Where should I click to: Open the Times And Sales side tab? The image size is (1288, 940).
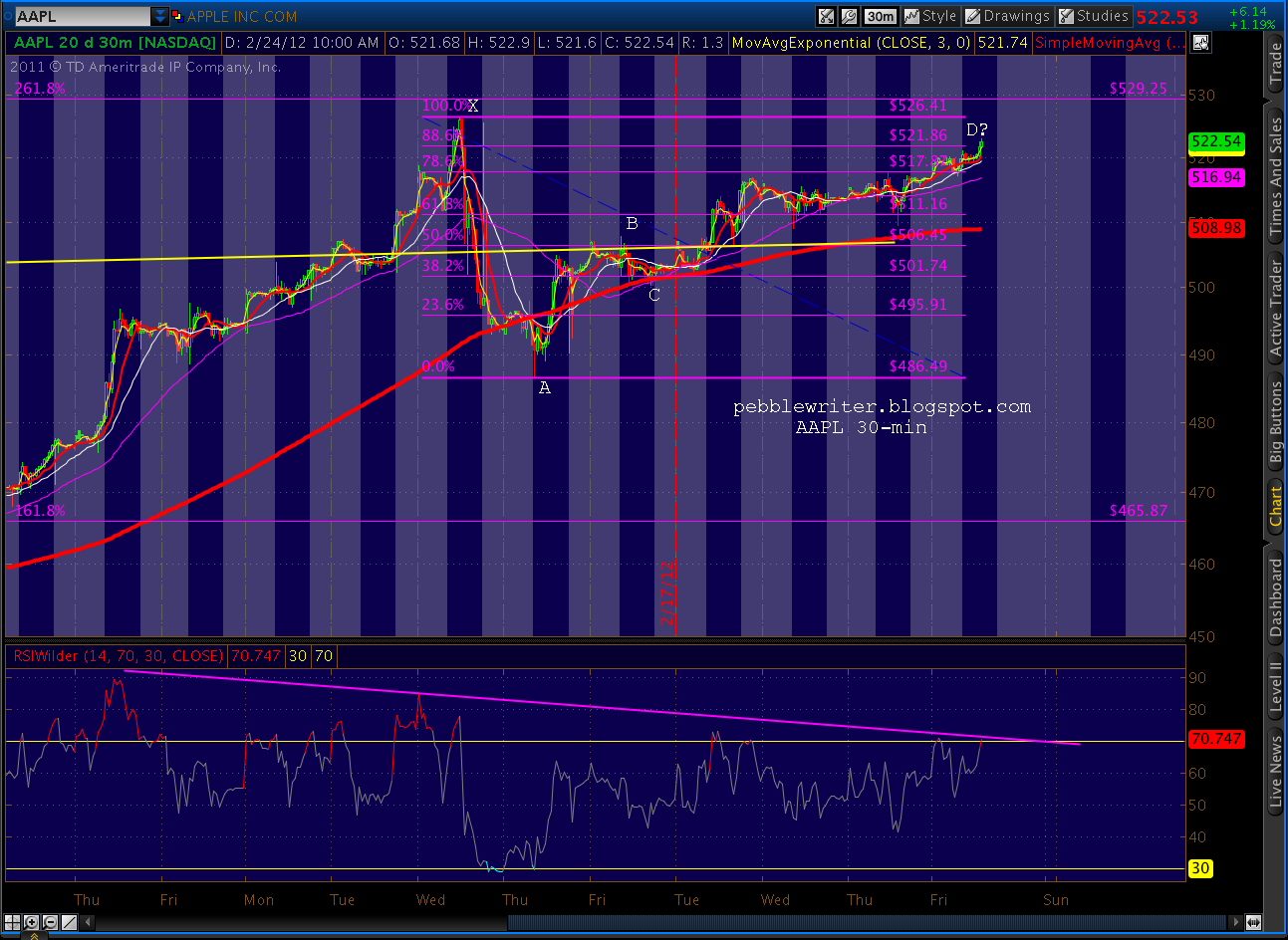click(x=1275, y=177)
